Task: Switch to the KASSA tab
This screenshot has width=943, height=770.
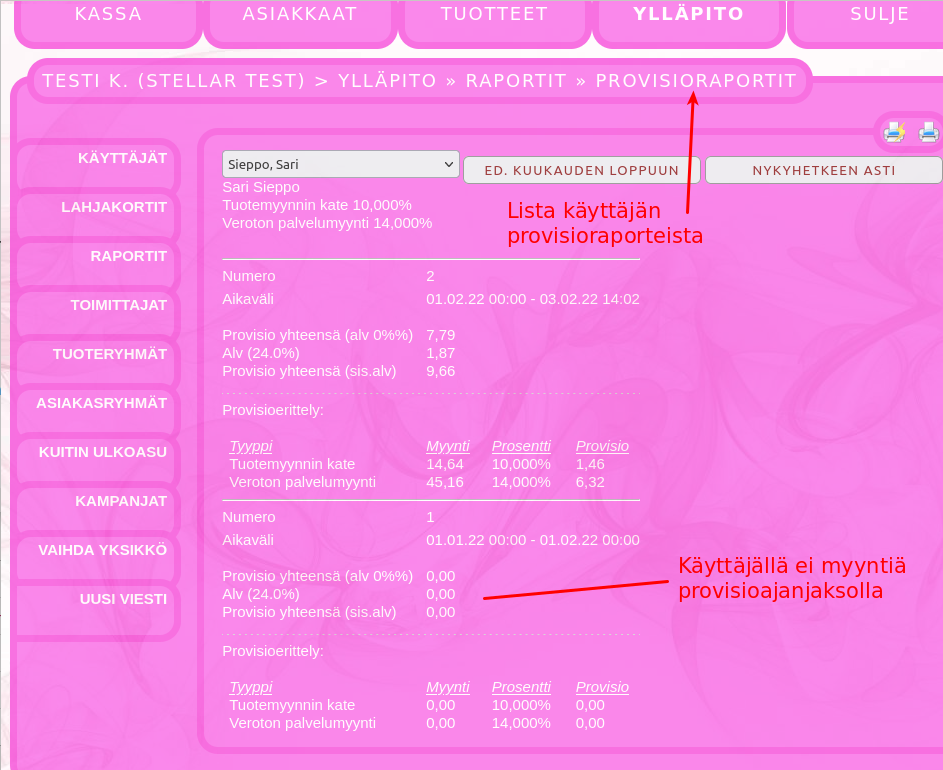Action: point(107,14)
